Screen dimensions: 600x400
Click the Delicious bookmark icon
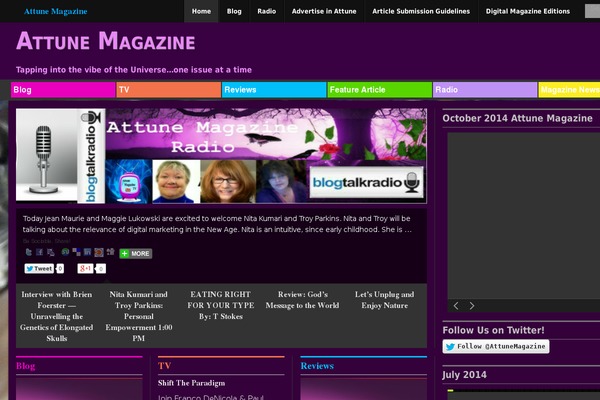(77, 252)
